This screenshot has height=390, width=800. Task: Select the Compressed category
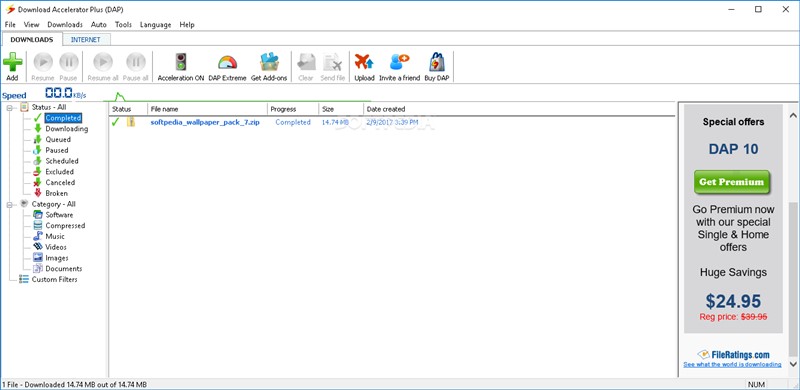65,225
